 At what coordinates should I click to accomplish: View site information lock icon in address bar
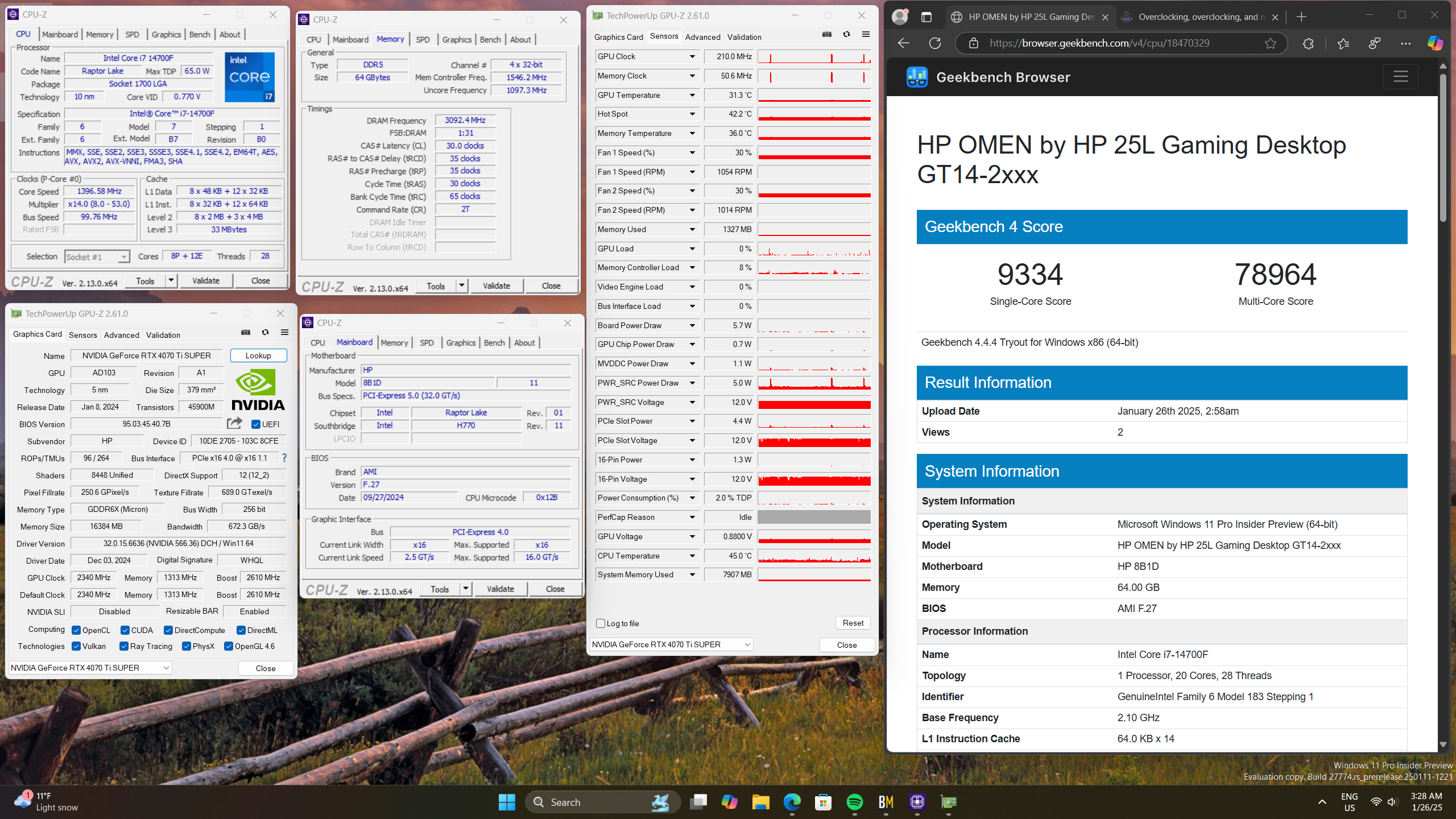coord(973,43)
